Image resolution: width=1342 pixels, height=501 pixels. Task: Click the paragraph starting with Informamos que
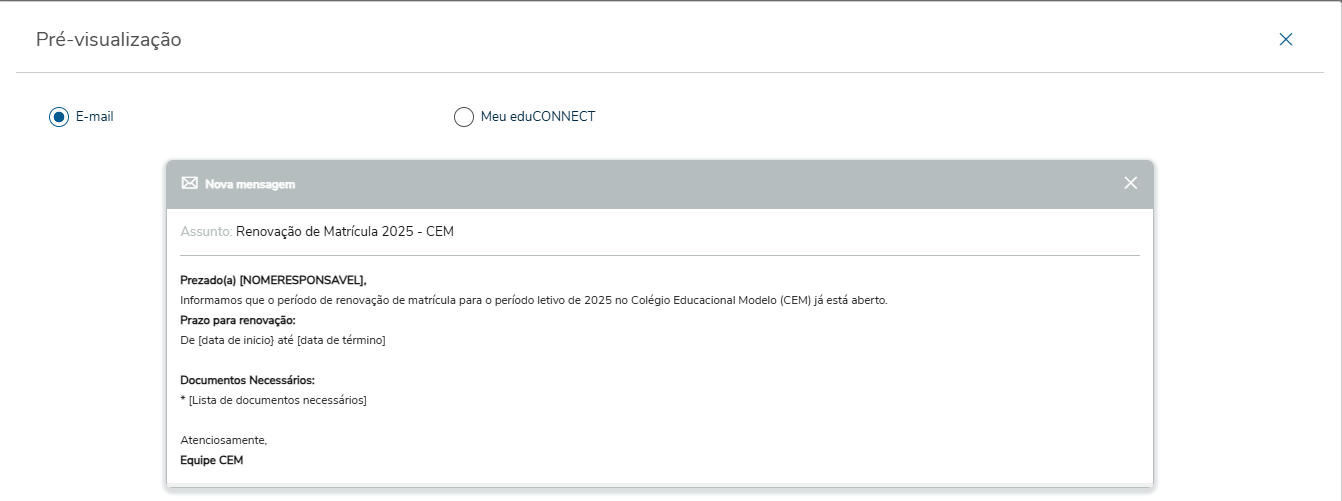(x=533, y=300)
